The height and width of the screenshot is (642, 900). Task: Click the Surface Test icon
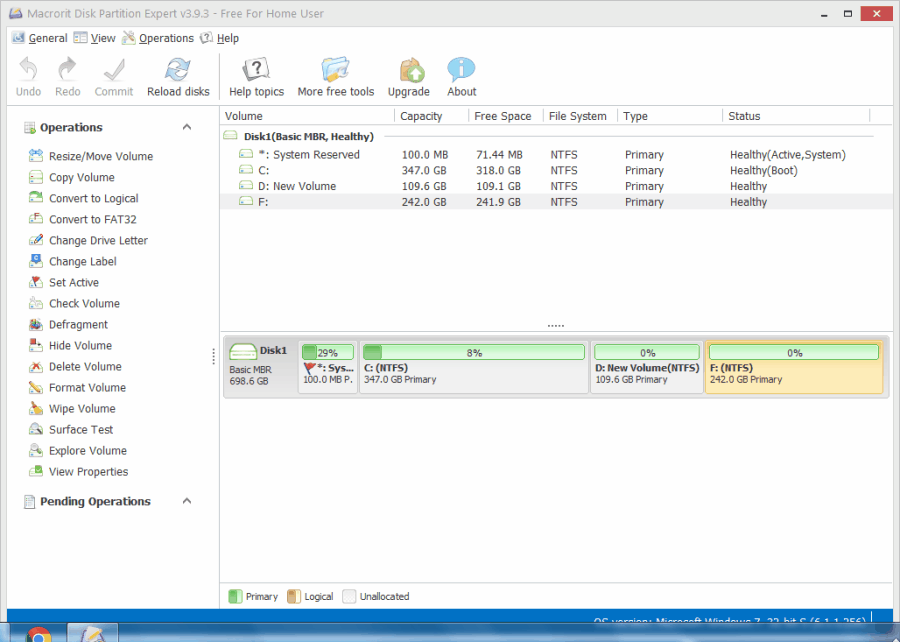[36, 429]
